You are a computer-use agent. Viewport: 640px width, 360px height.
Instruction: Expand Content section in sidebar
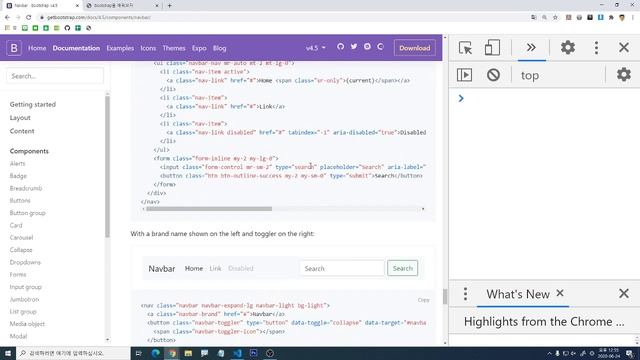pos(22,131)
